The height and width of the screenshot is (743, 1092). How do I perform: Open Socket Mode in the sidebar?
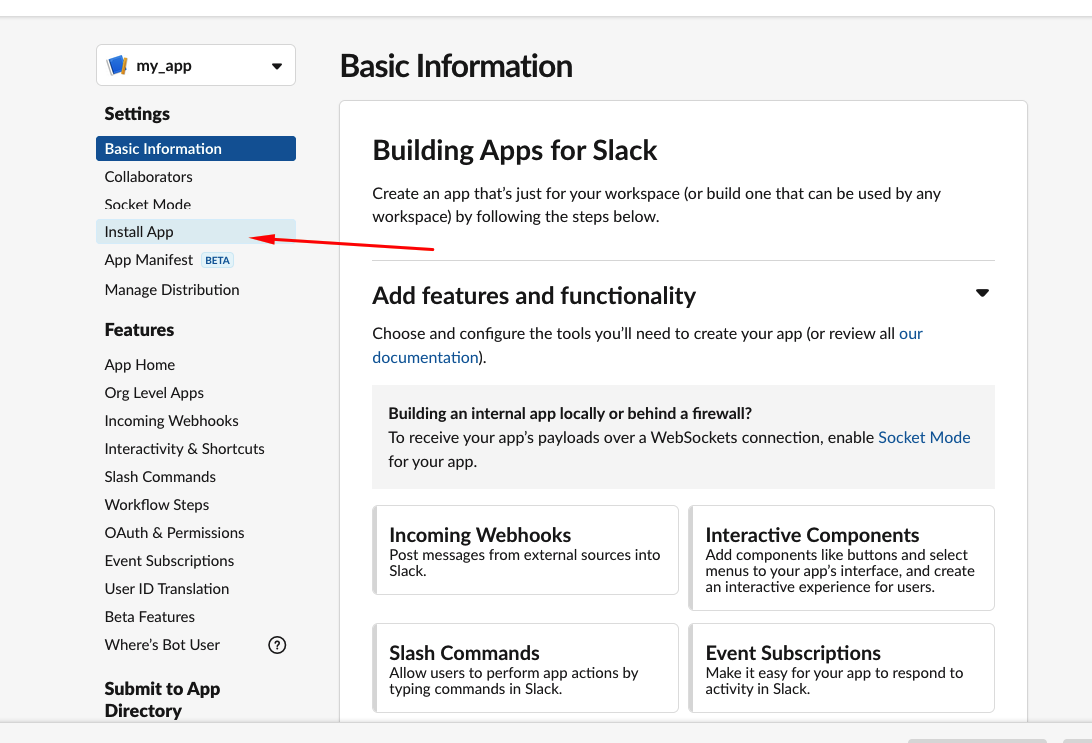pyautogui.click(x=148, y=205)
